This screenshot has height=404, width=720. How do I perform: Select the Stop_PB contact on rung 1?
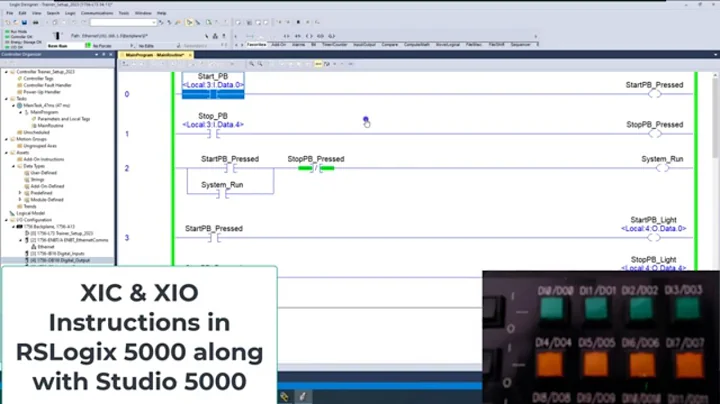tap(213, 134)
